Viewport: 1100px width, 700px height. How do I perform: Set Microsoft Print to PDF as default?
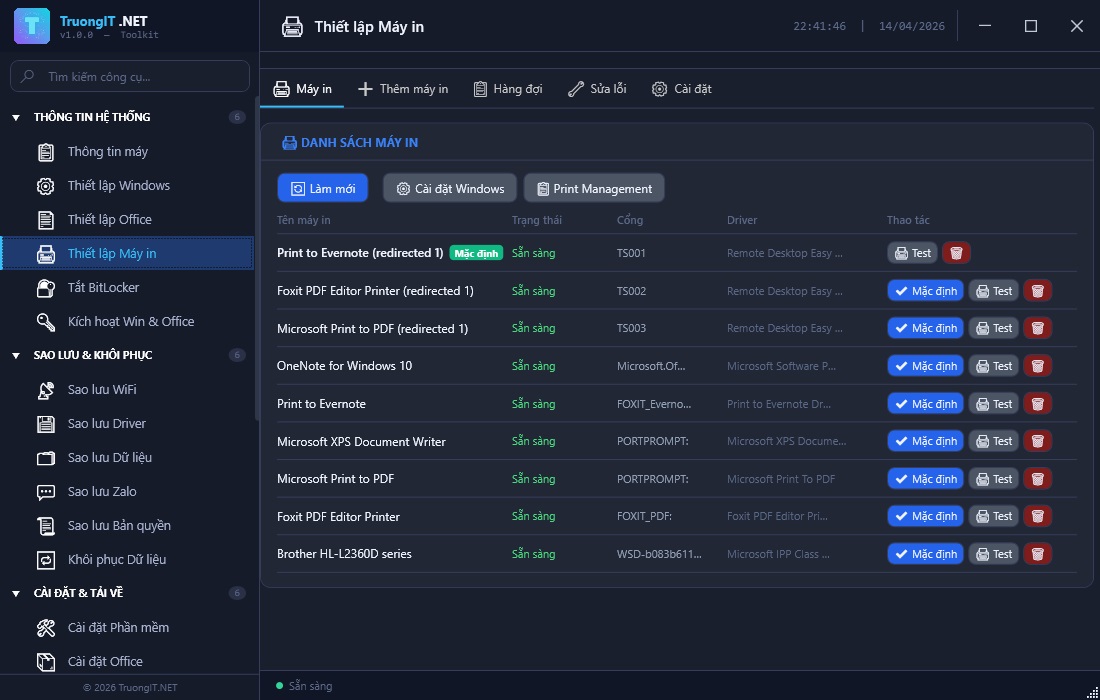coord(925,479)
